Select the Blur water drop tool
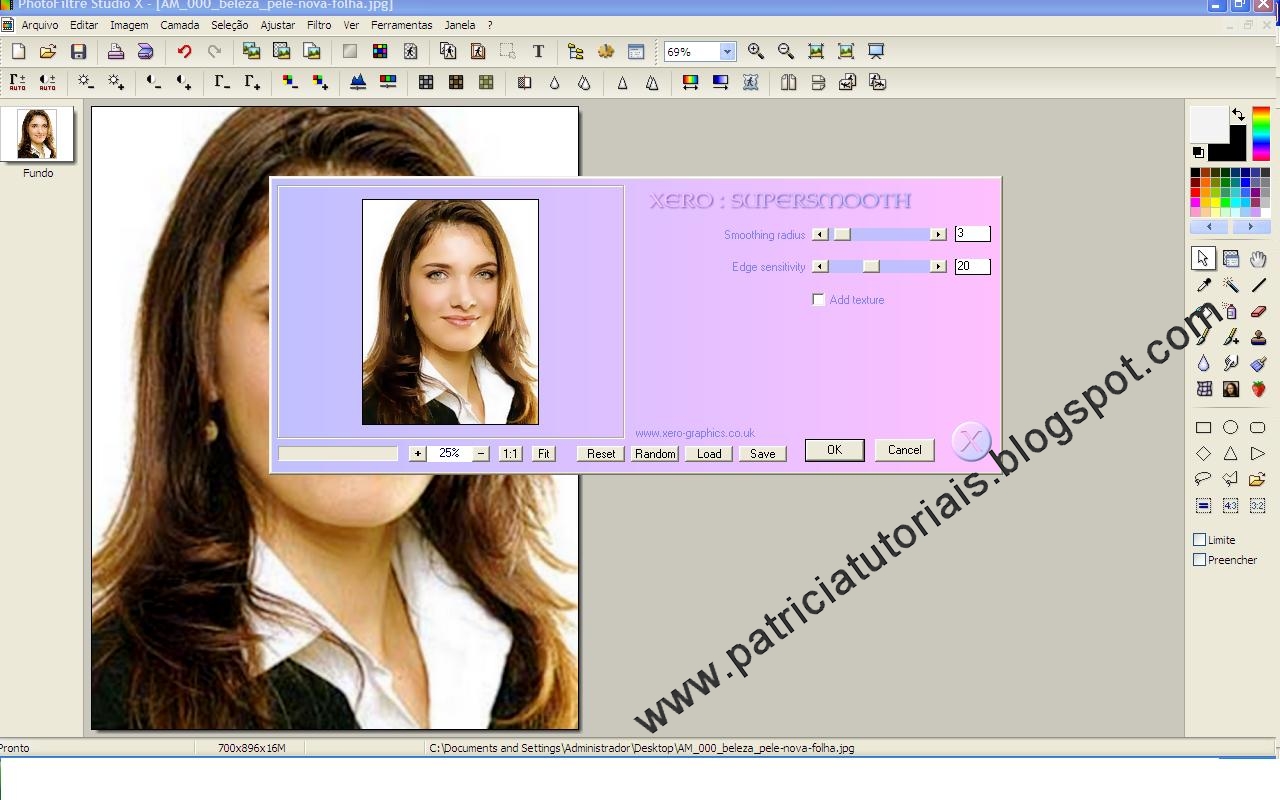Viewport: 1280px width, 800px height. click(1203, 364)
